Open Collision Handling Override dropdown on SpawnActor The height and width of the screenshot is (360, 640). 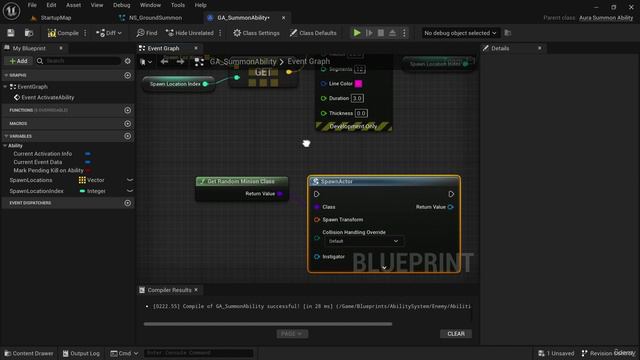364,241
